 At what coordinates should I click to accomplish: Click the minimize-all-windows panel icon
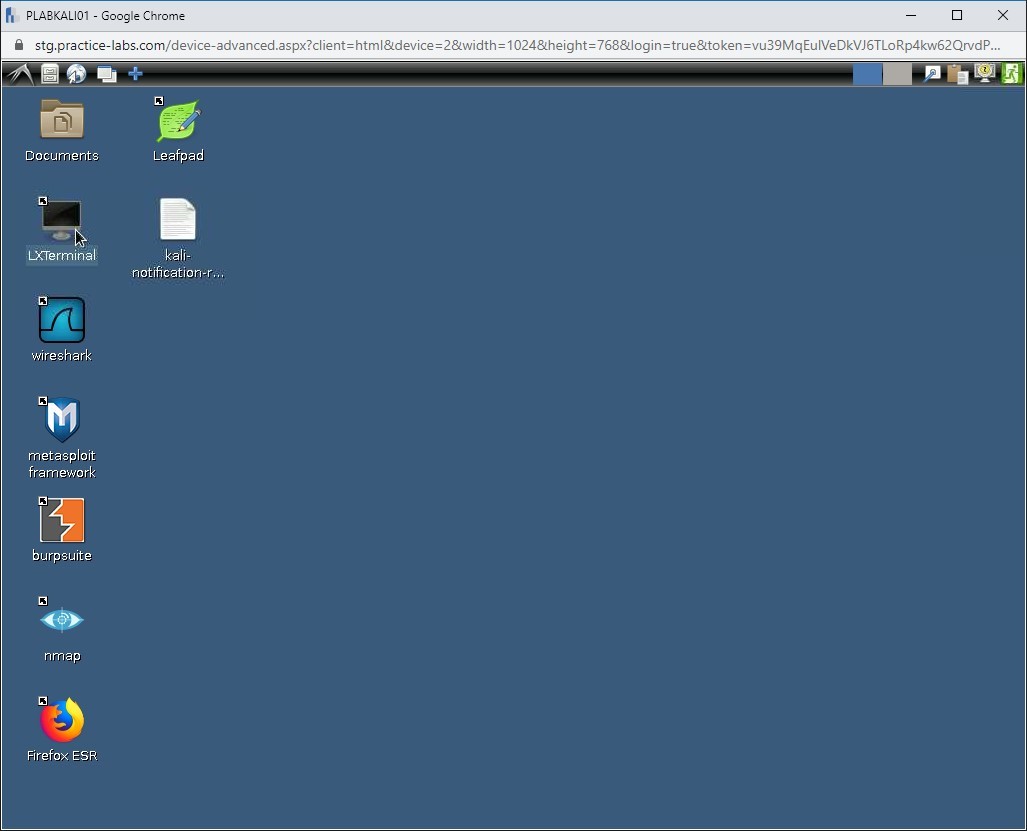106,73
